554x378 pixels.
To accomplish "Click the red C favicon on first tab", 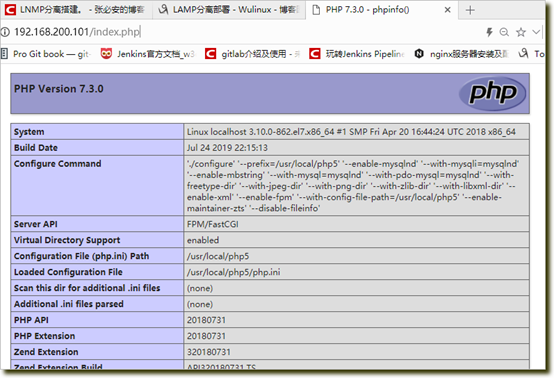I will [x=10, y=10].
